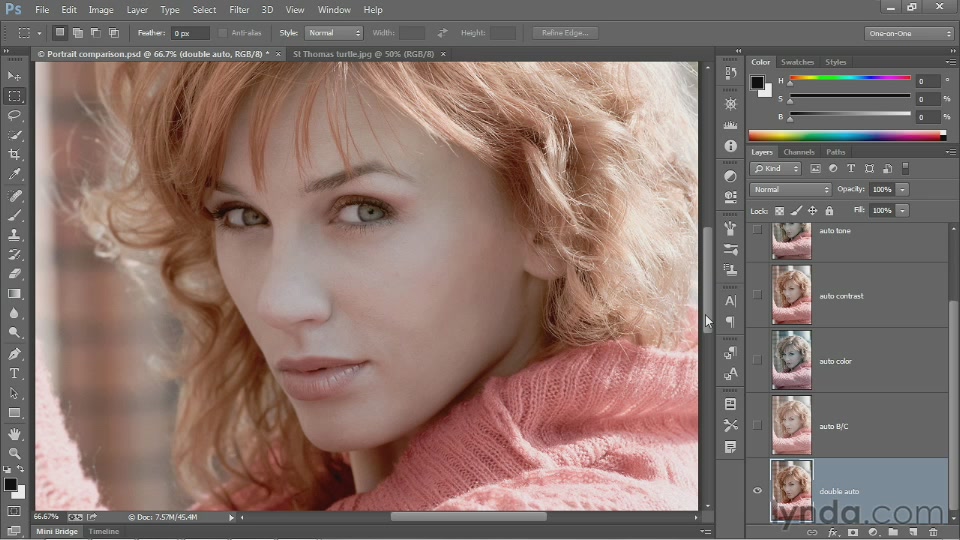Select the Lasso tool
960x540 pixels.
click(x=14, y=115)
